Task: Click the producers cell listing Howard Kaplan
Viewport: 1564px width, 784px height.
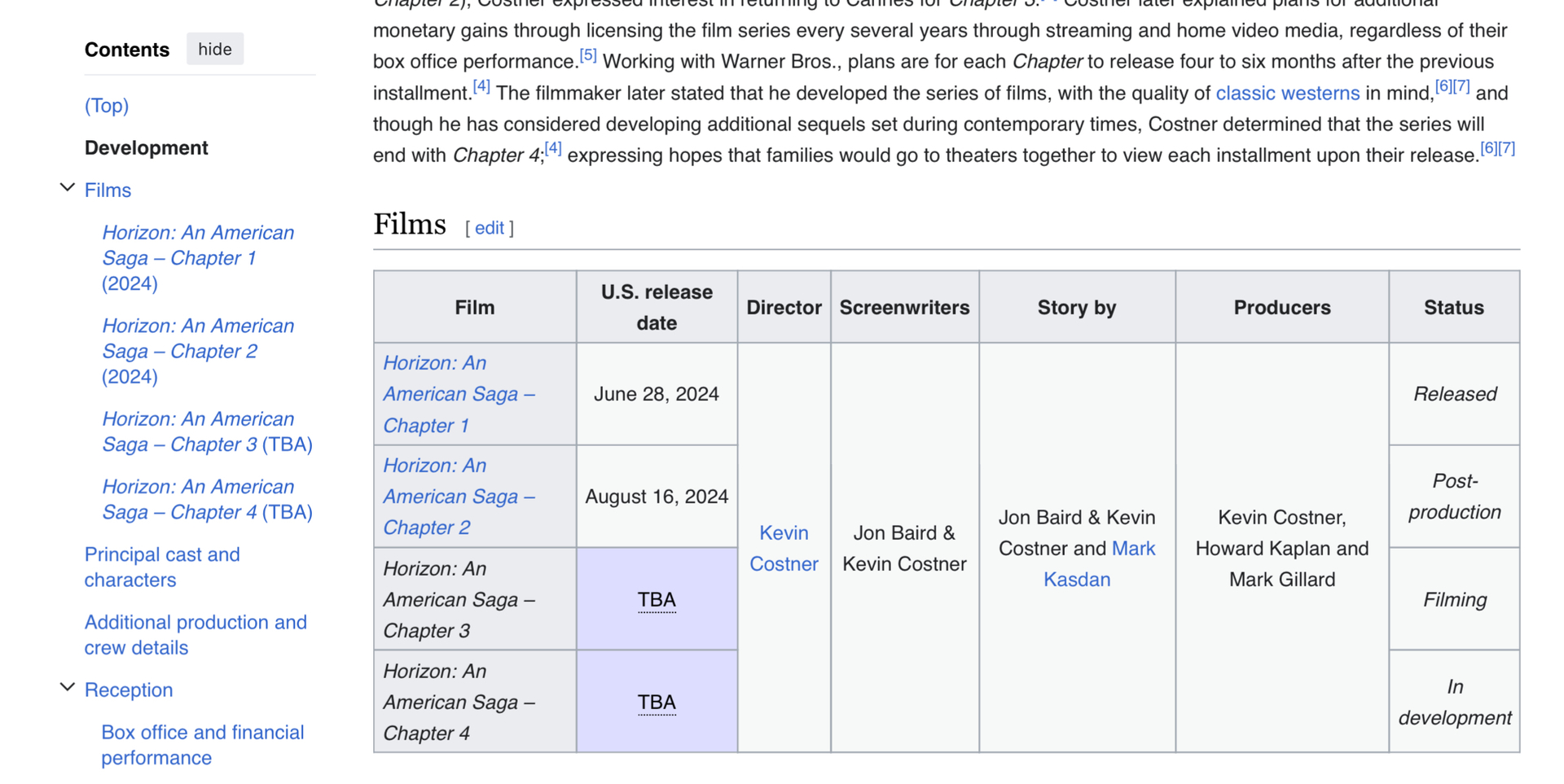Action: 1282,548
